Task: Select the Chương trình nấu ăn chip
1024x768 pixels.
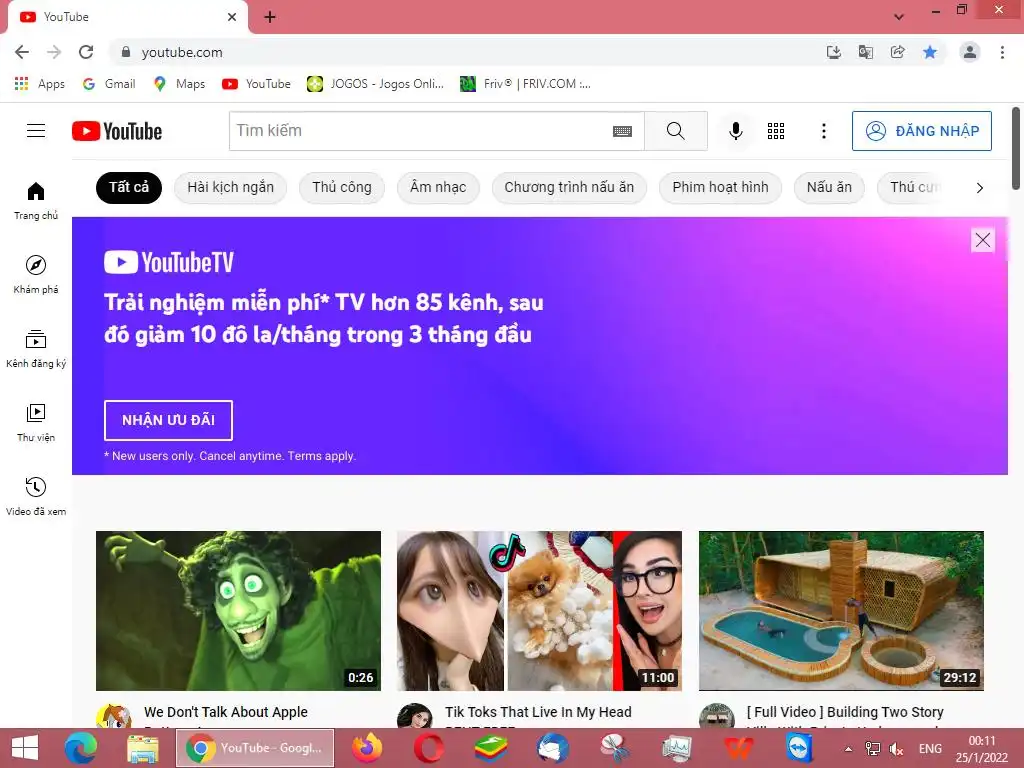Action: [569, 187]
